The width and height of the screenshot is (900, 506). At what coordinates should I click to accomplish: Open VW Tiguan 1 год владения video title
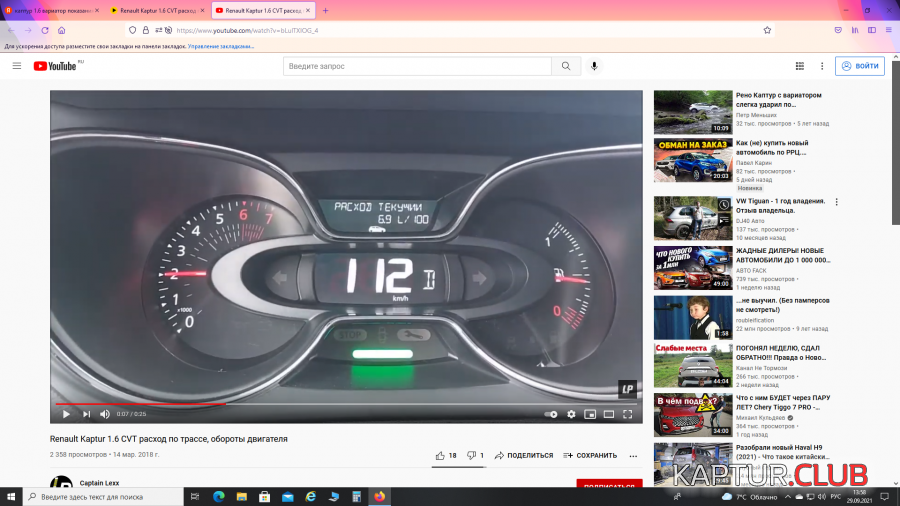(x=780, y=205)
